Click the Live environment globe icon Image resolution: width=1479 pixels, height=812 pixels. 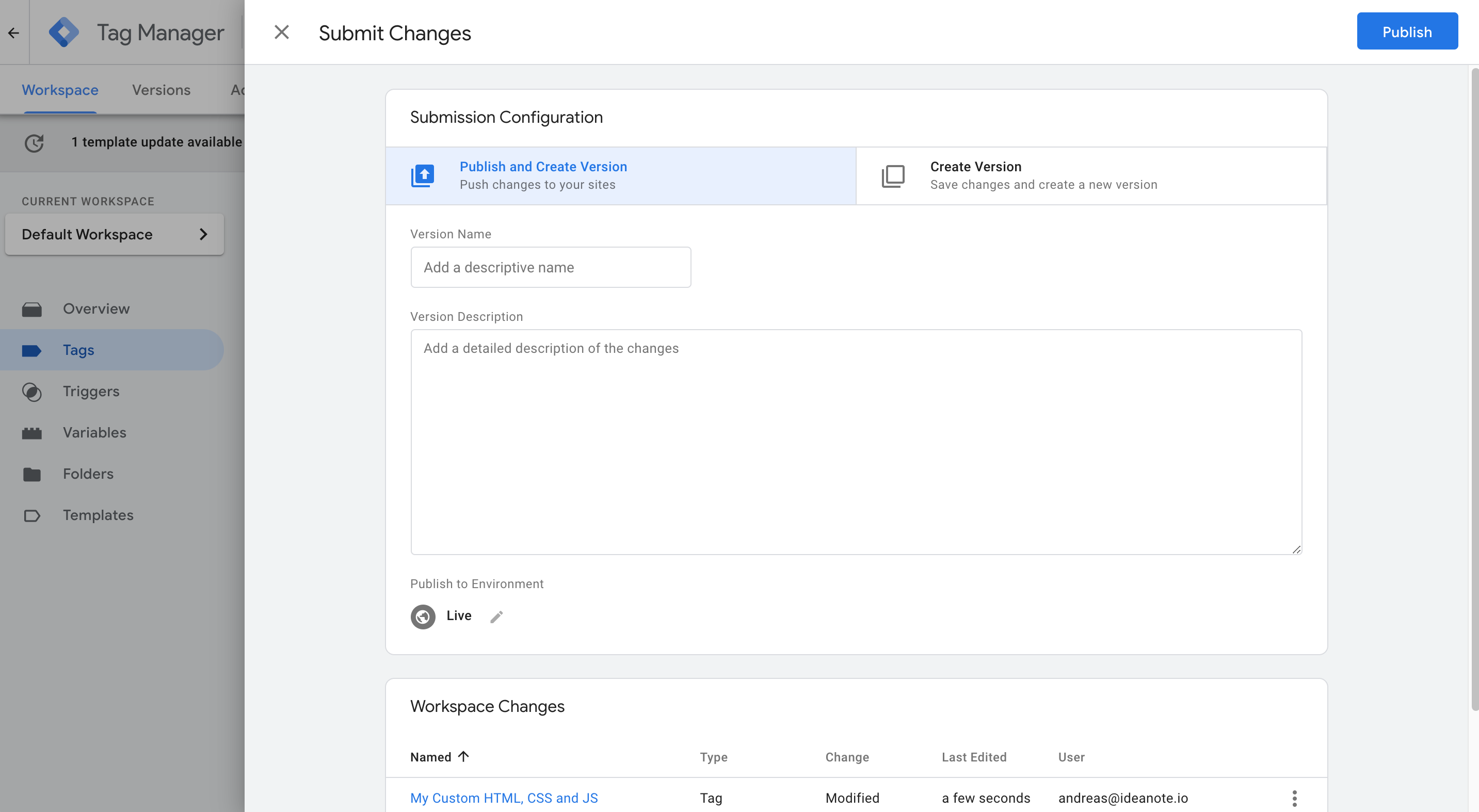[423, 616]
